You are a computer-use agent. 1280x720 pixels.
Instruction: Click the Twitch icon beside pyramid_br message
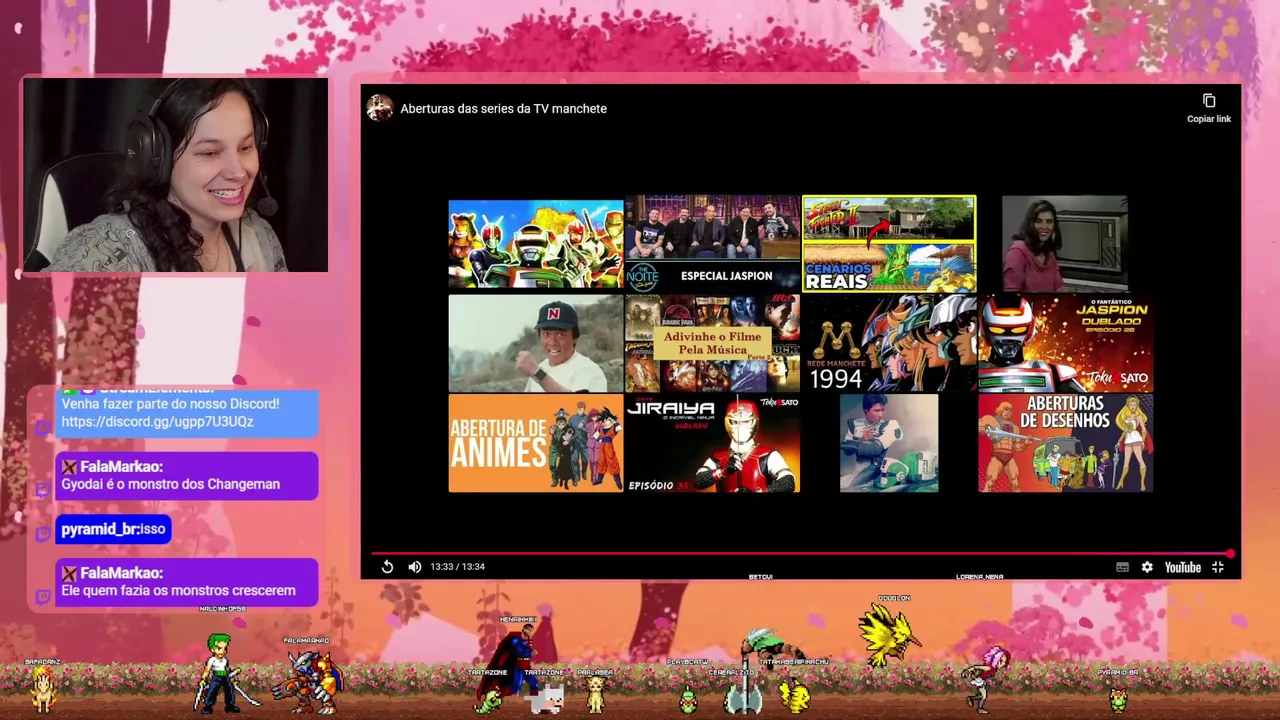[x=42, y=534]
